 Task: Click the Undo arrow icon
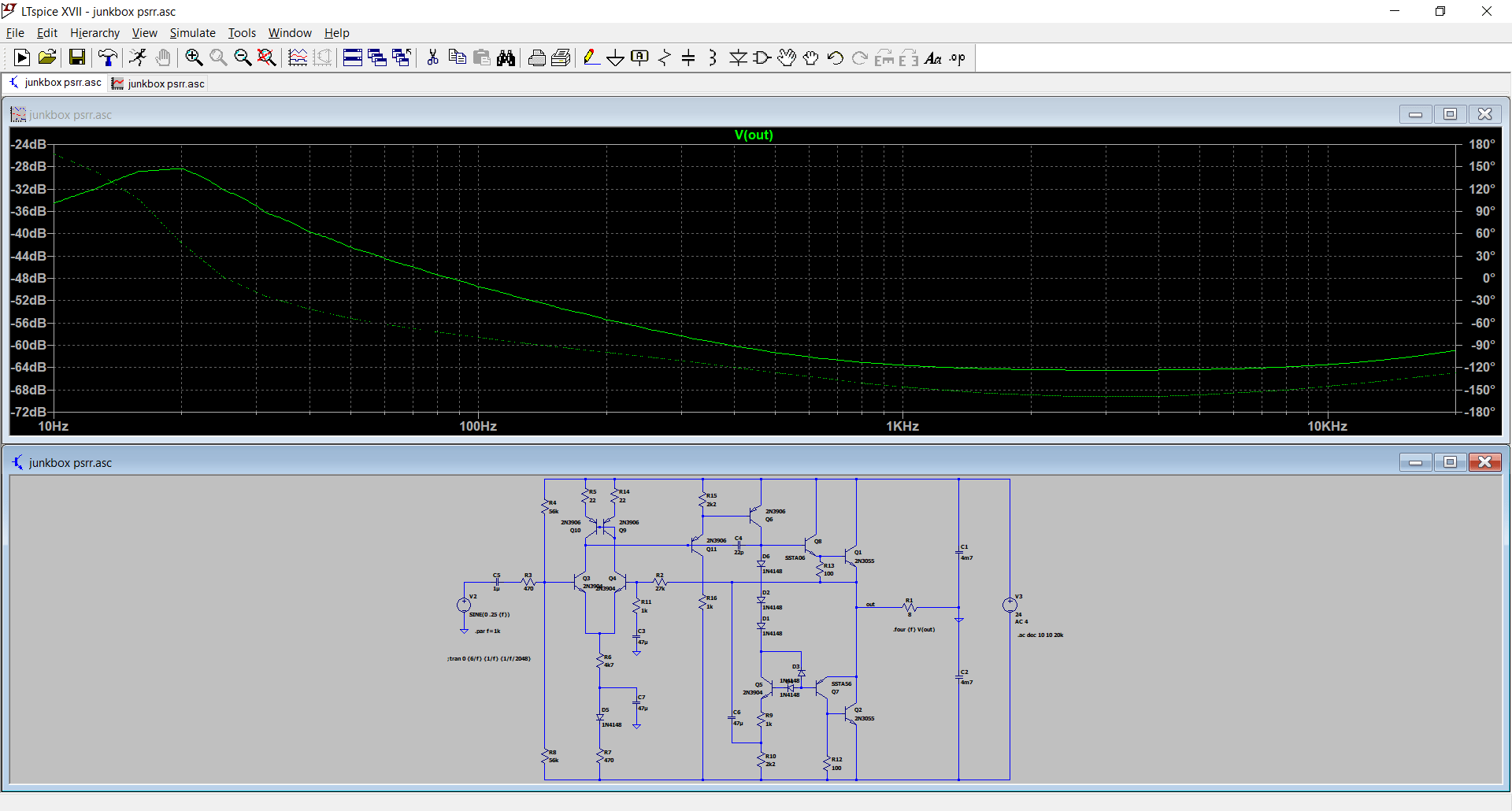(x=836, y=57)
